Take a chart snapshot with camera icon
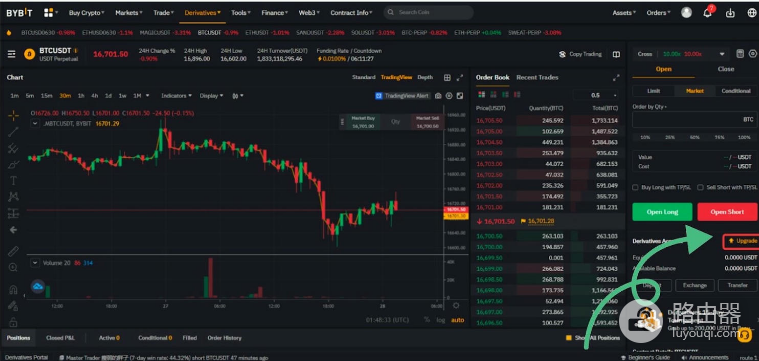This screenshot has height=361, width=759. coord(438,96)
